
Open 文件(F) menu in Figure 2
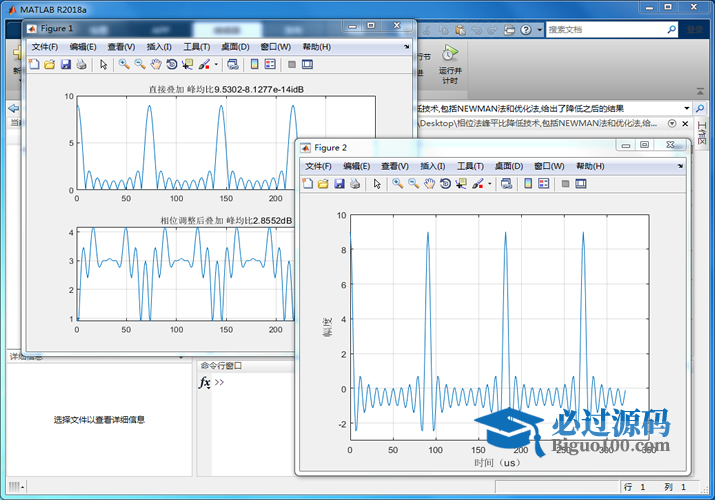pos(318,166)
